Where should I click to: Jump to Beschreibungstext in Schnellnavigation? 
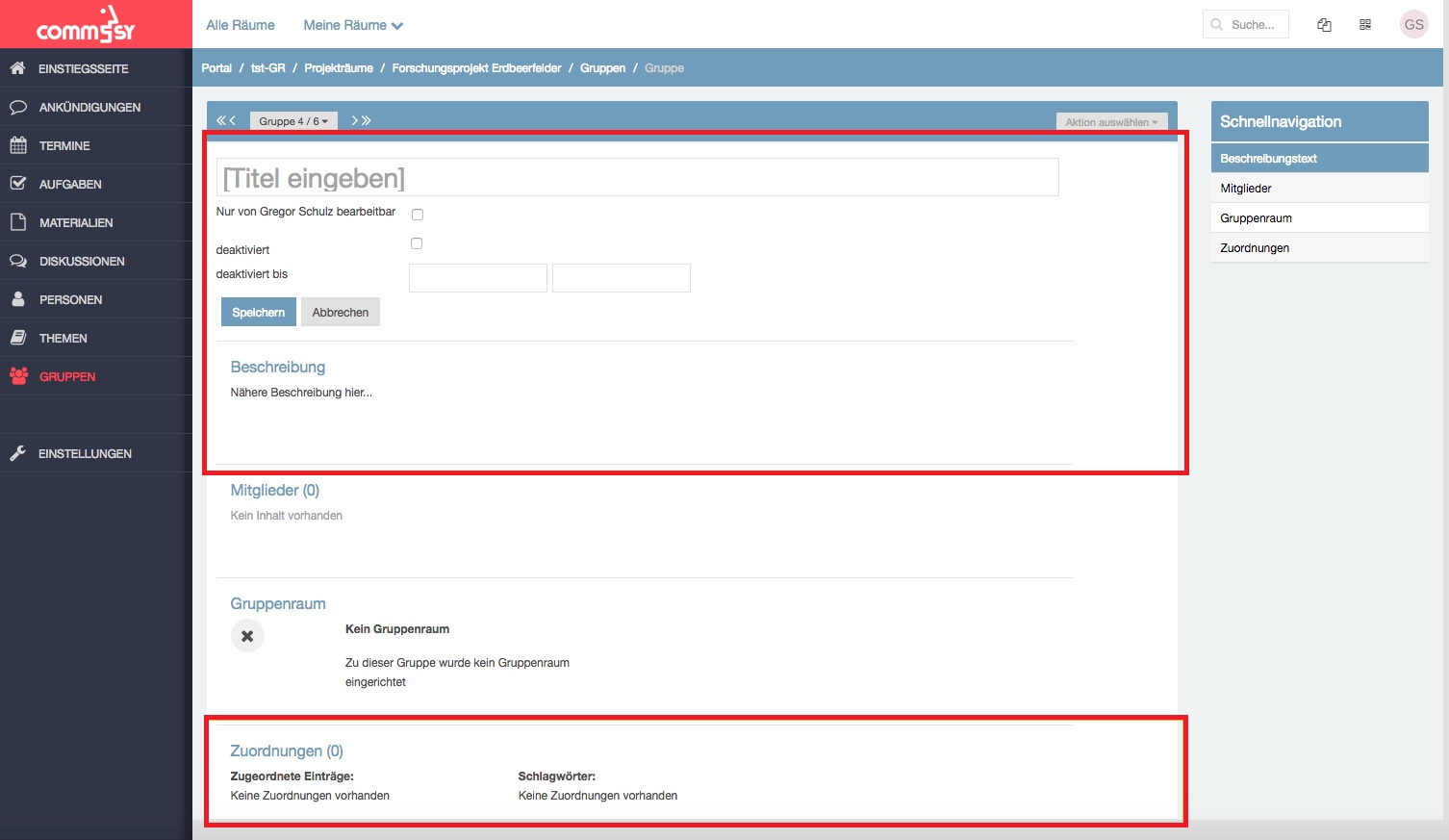tap(1319, 158)
